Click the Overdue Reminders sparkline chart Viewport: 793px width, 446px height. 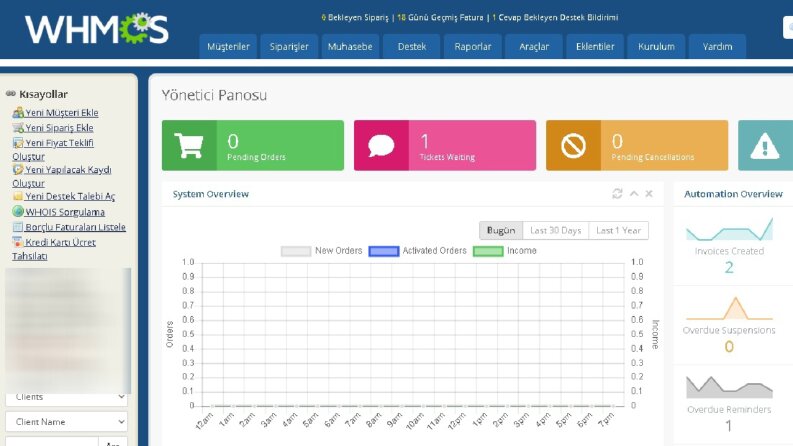pos(729,387)
